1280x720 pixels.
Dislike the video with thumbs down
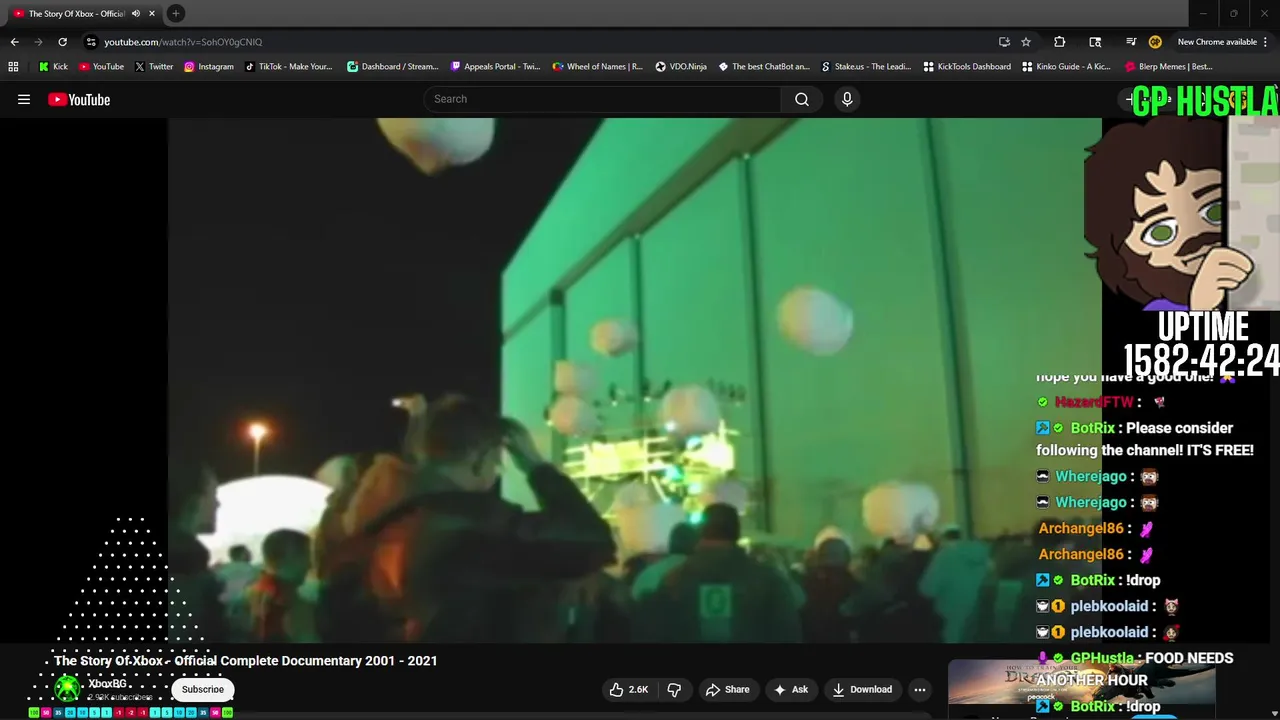tap(674, 689)
